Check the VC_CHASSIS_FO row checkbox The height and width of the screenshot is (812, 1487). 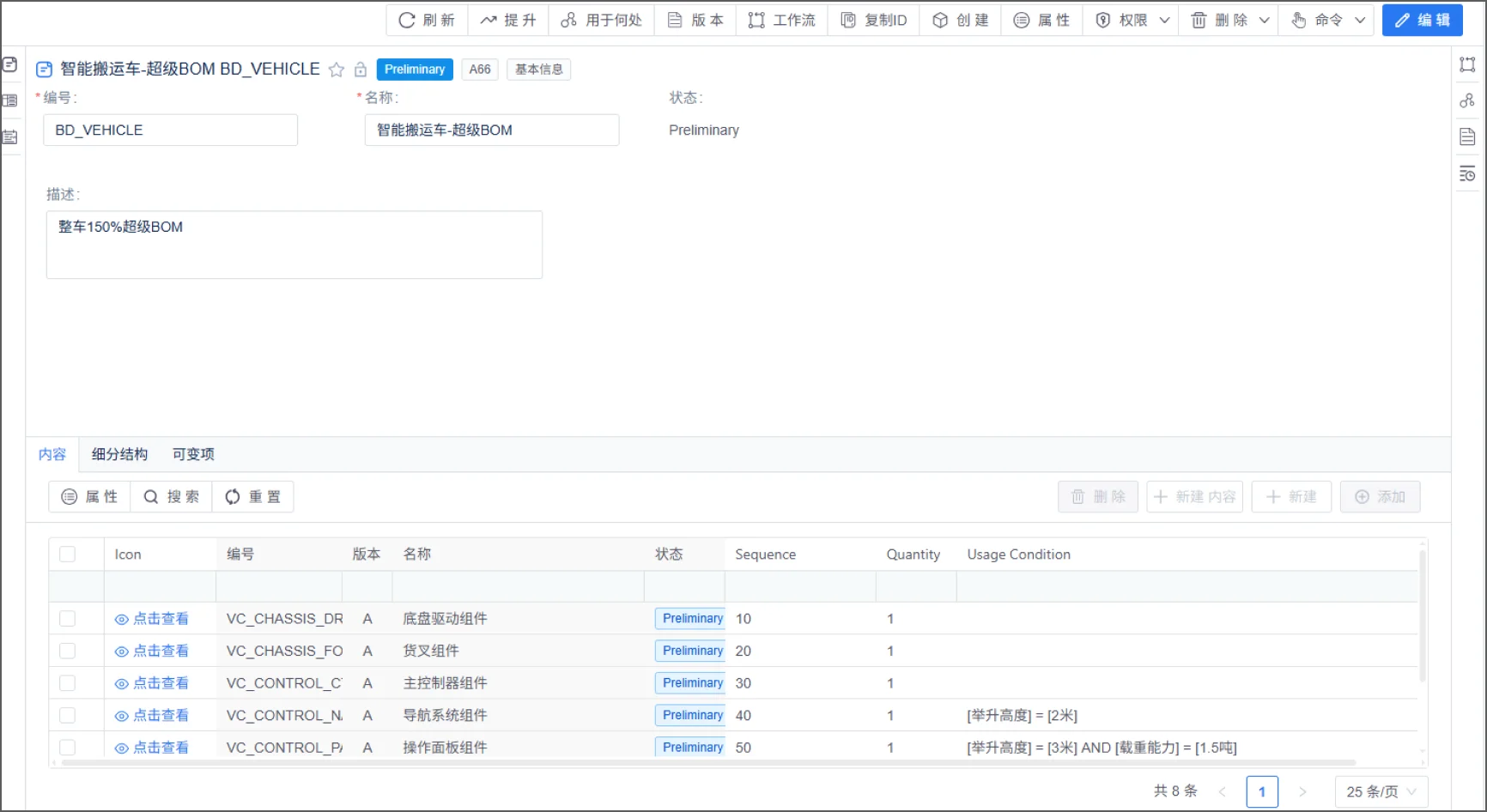tap(67, 651)
